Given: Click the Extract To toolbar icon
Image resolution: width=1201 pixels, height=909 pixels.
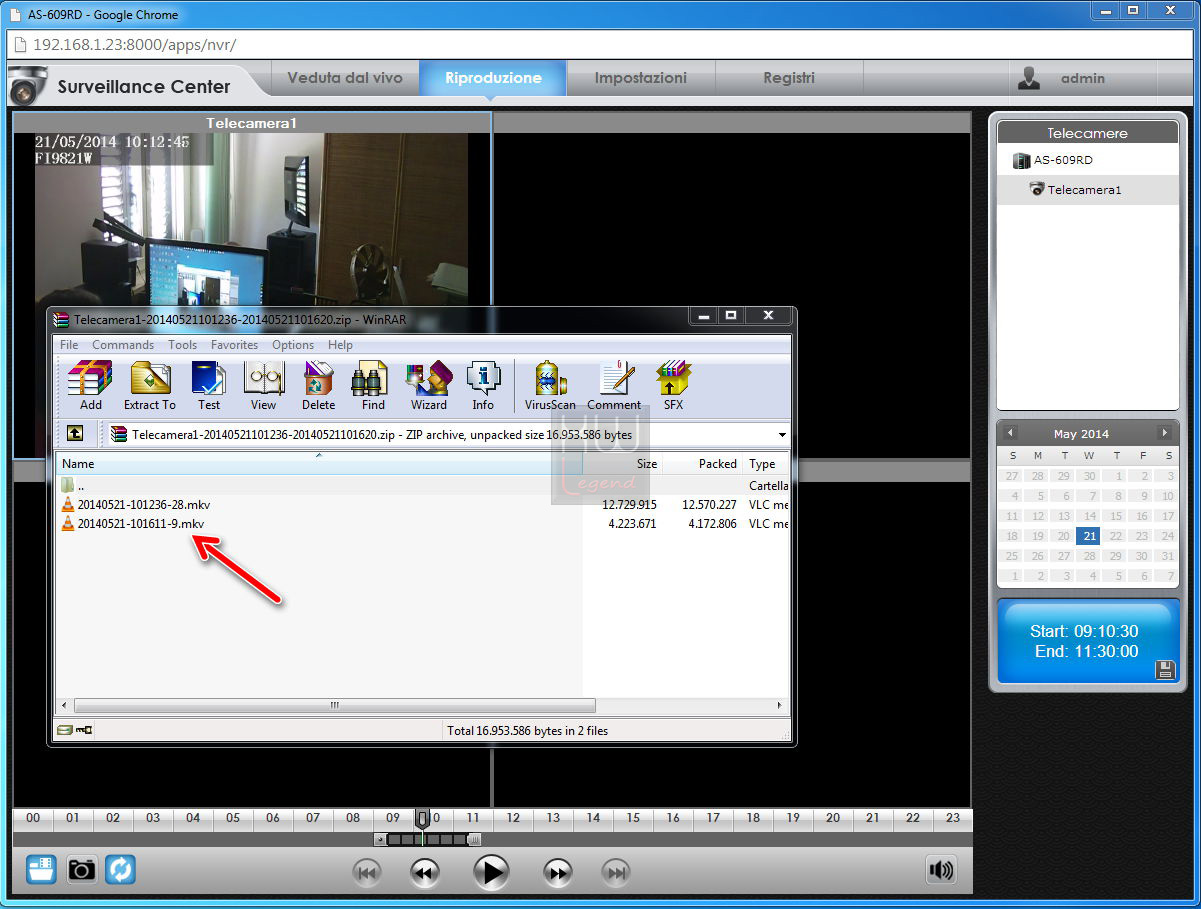Looking at the screenshot, I should (149, 386).
